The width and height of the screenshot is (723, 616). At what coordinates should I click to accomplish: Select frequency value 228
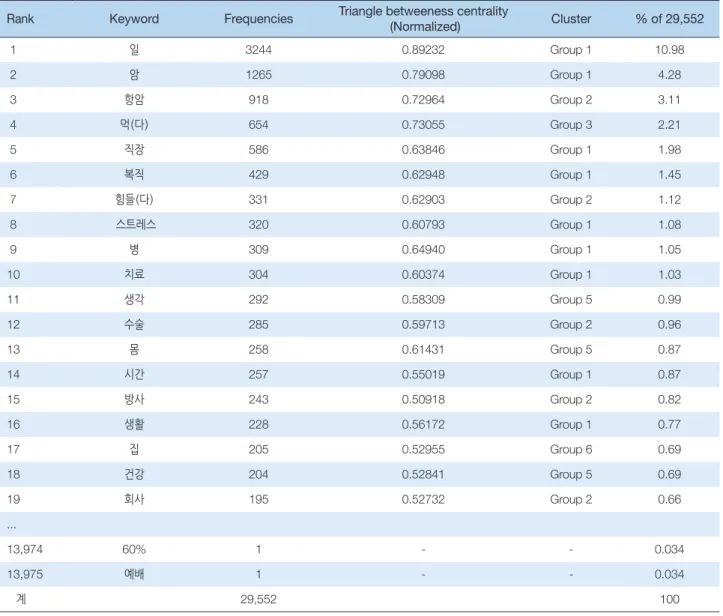coord(258,424)
